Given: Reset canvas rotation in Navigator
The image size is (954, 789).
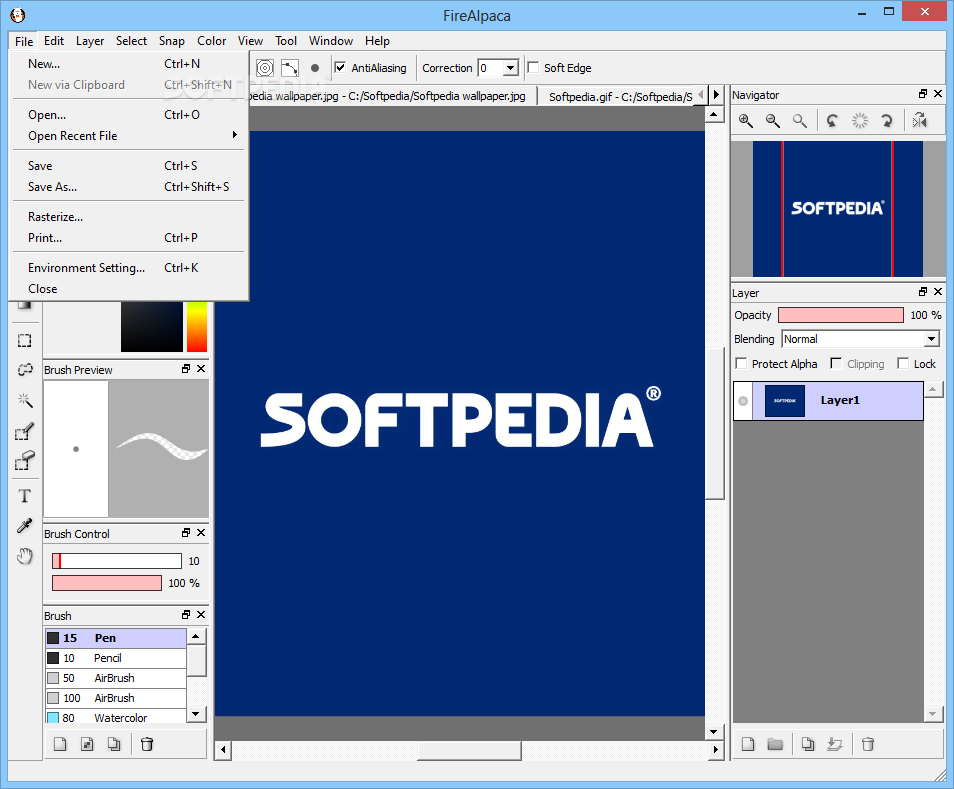Looking at the screenshot, I should [x=860, y=121].
